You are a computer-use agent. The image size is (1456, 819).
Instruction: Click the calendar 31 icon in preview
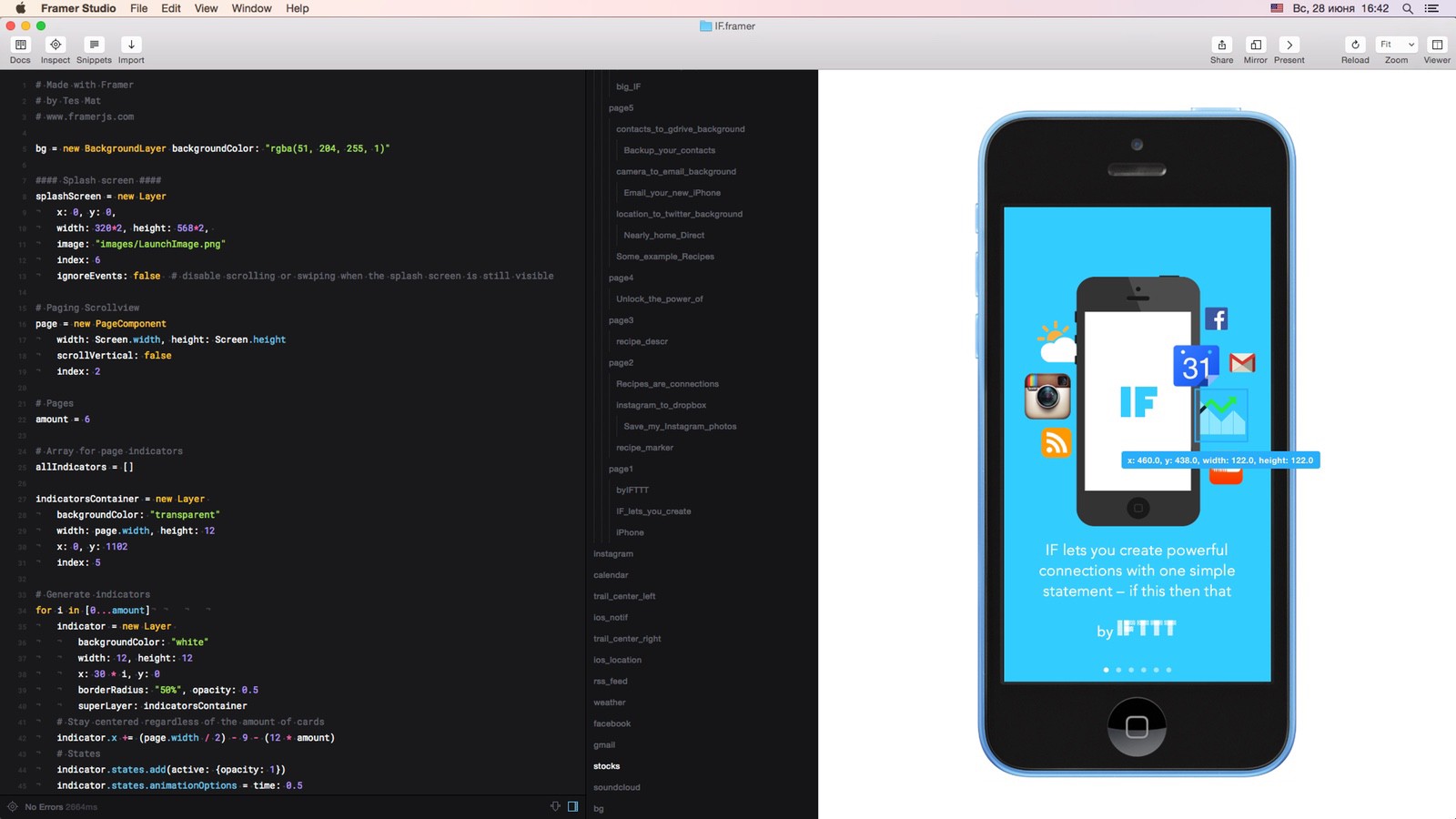click(1196, 366)
